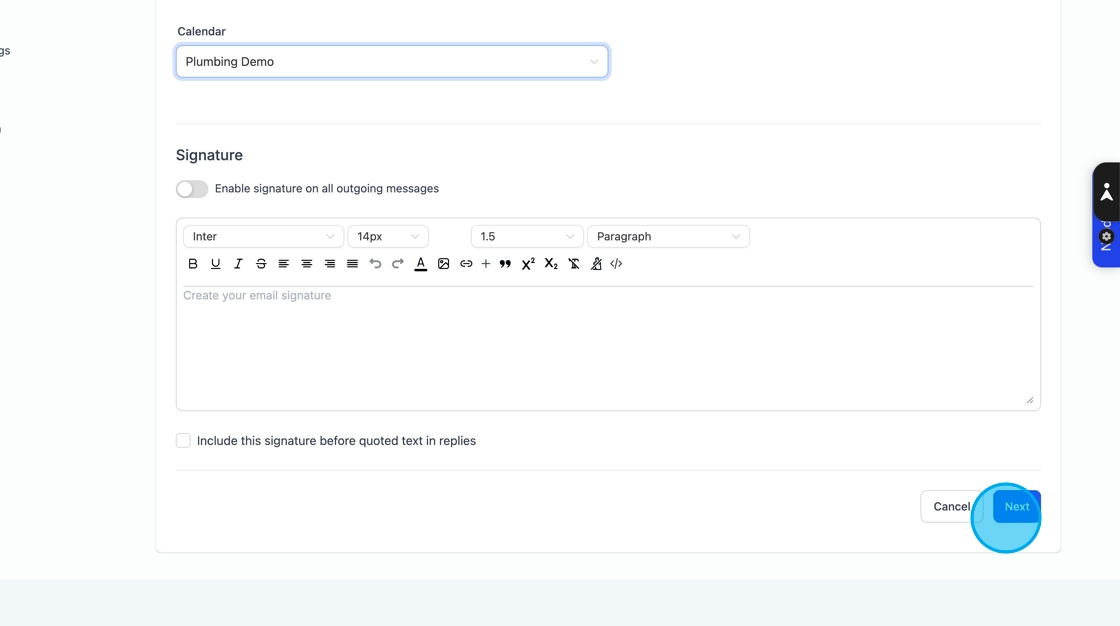Image resolution: width=1120 pixels, height=626 pixels.
Task: Apply superscript formatting
Action: [528, 264]
